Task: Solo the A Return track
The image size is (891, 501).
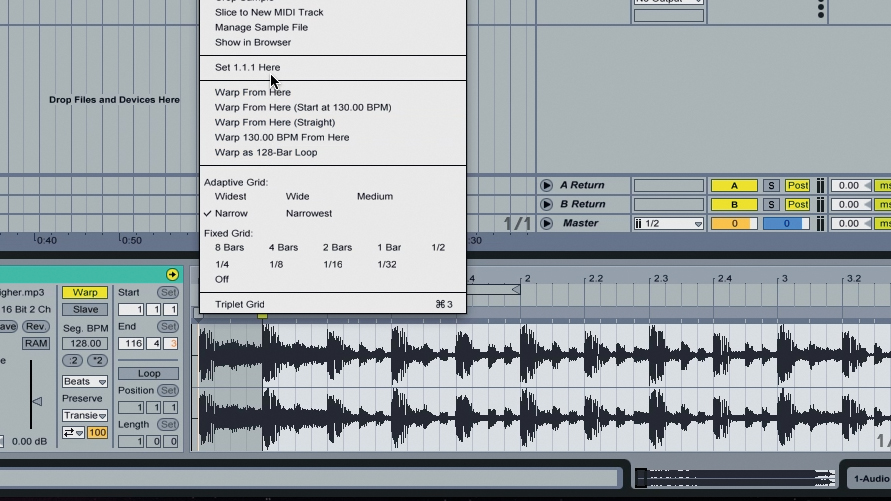Action: (x=771, y=185)
